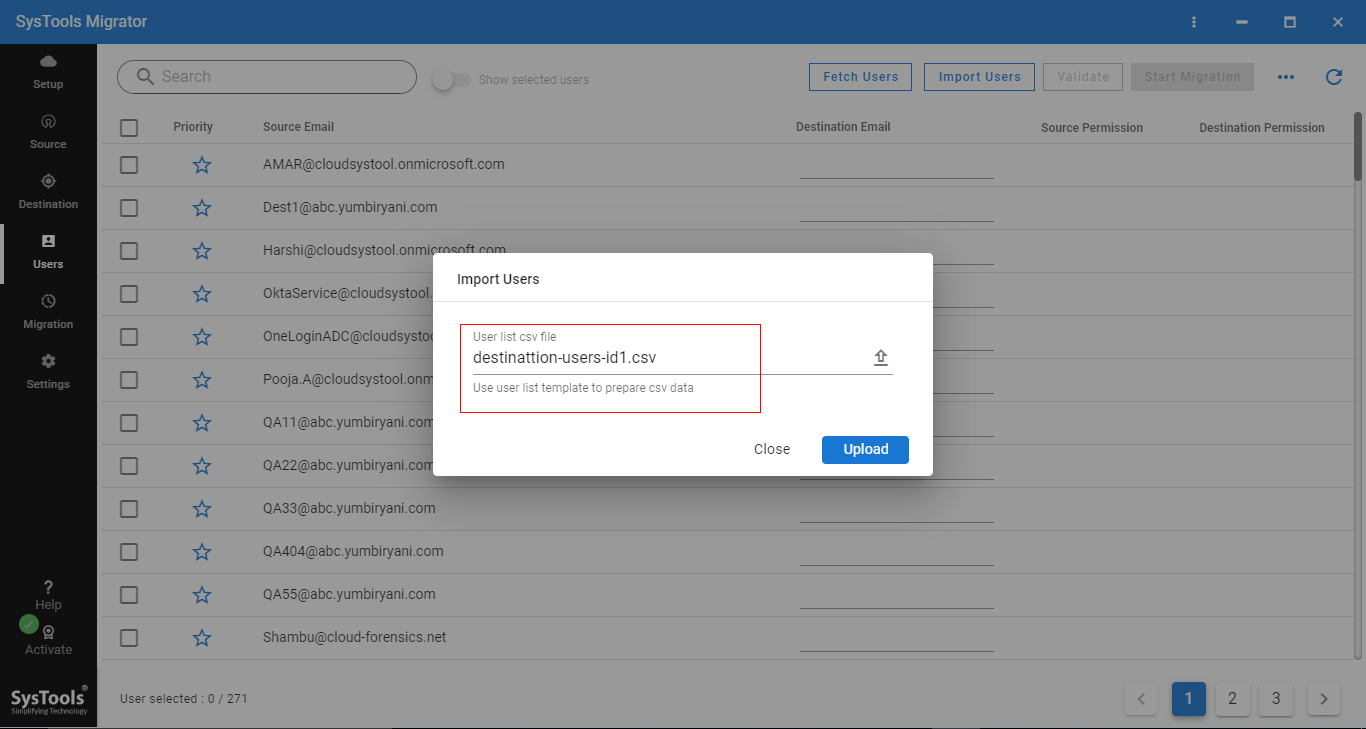Go to the Source sidebar section
1366x729 pixels.
tap(48, 132)
